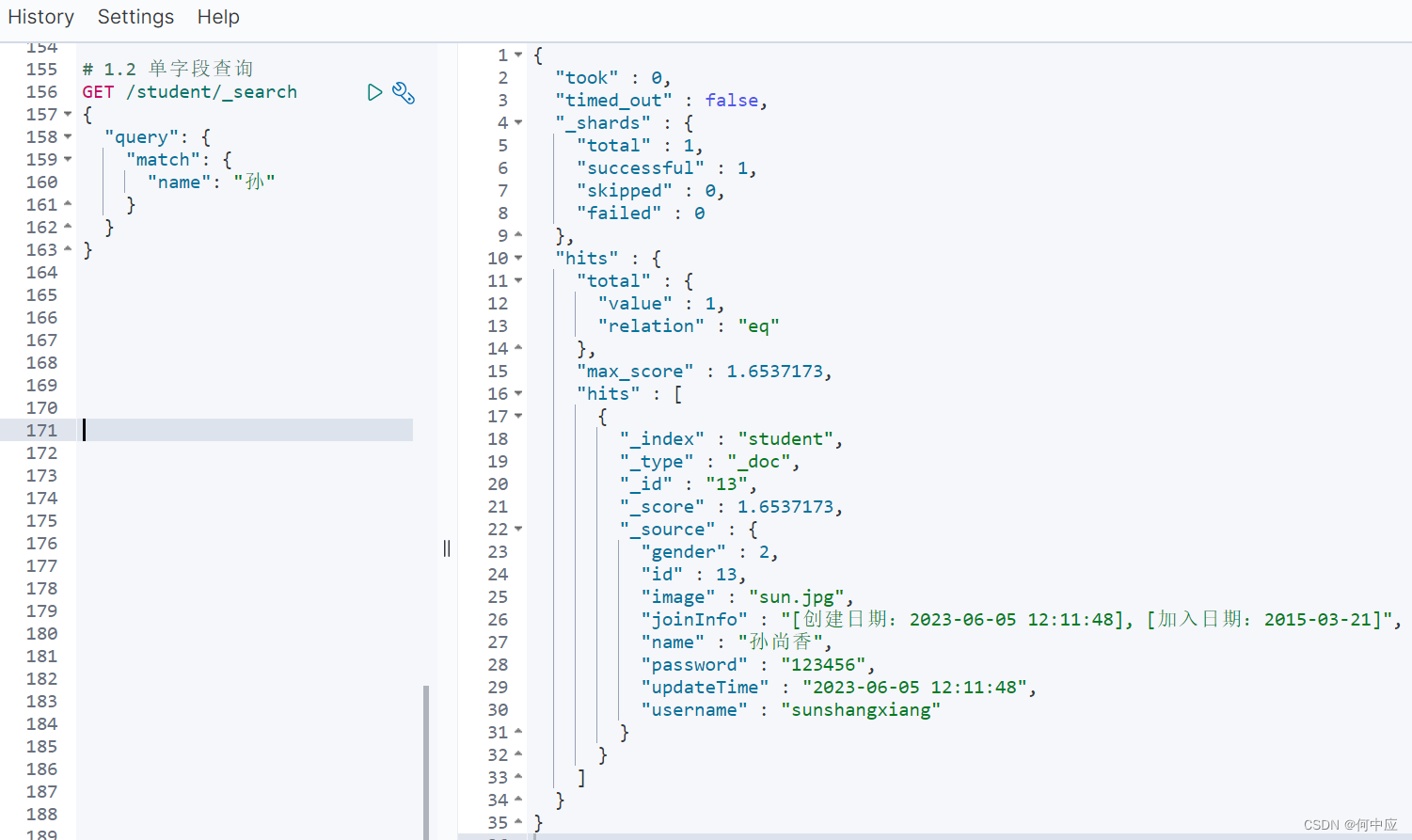Click fold arrow at response line 31
This screenshot has width=1412, height=840.
click(x=518, y=732)
